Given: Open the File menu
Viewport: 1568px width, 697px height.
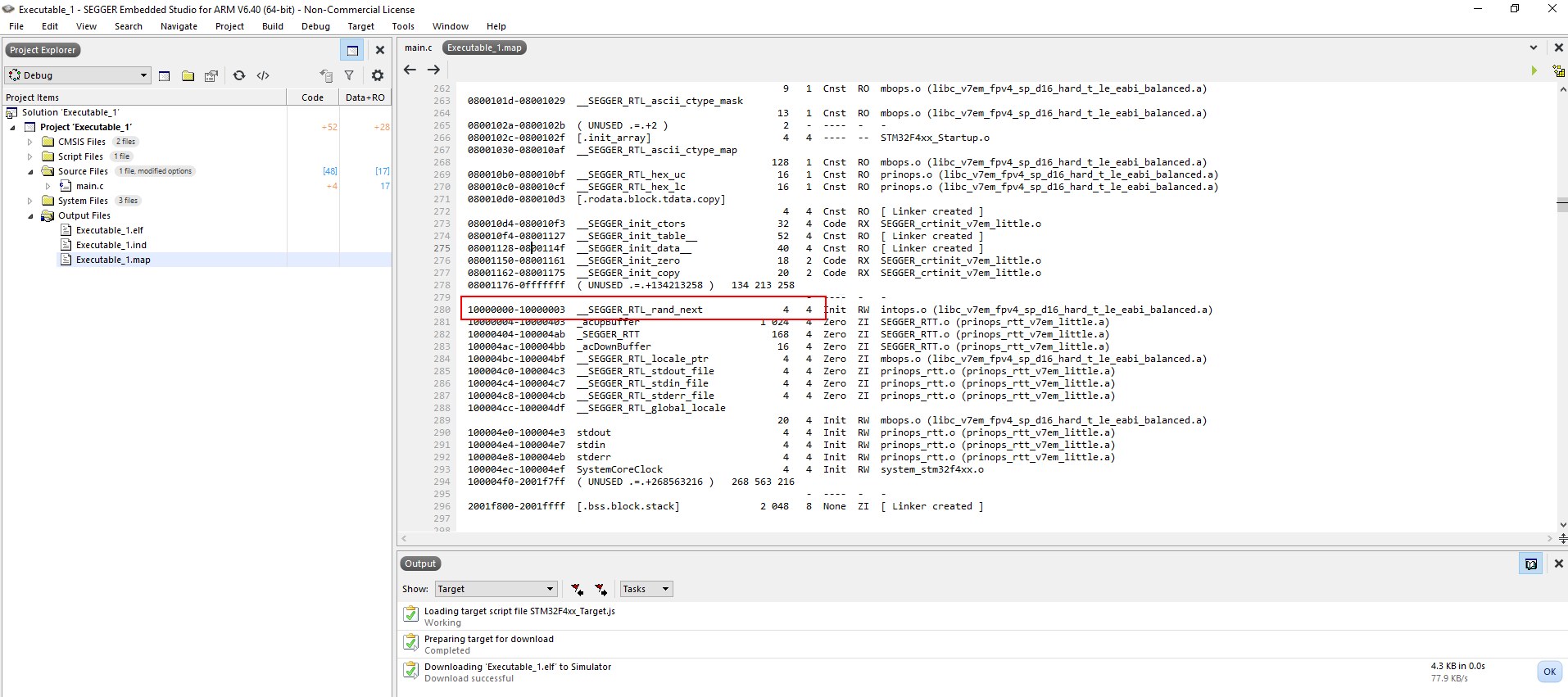Looking at the screenshot, I should click(16, 26).
